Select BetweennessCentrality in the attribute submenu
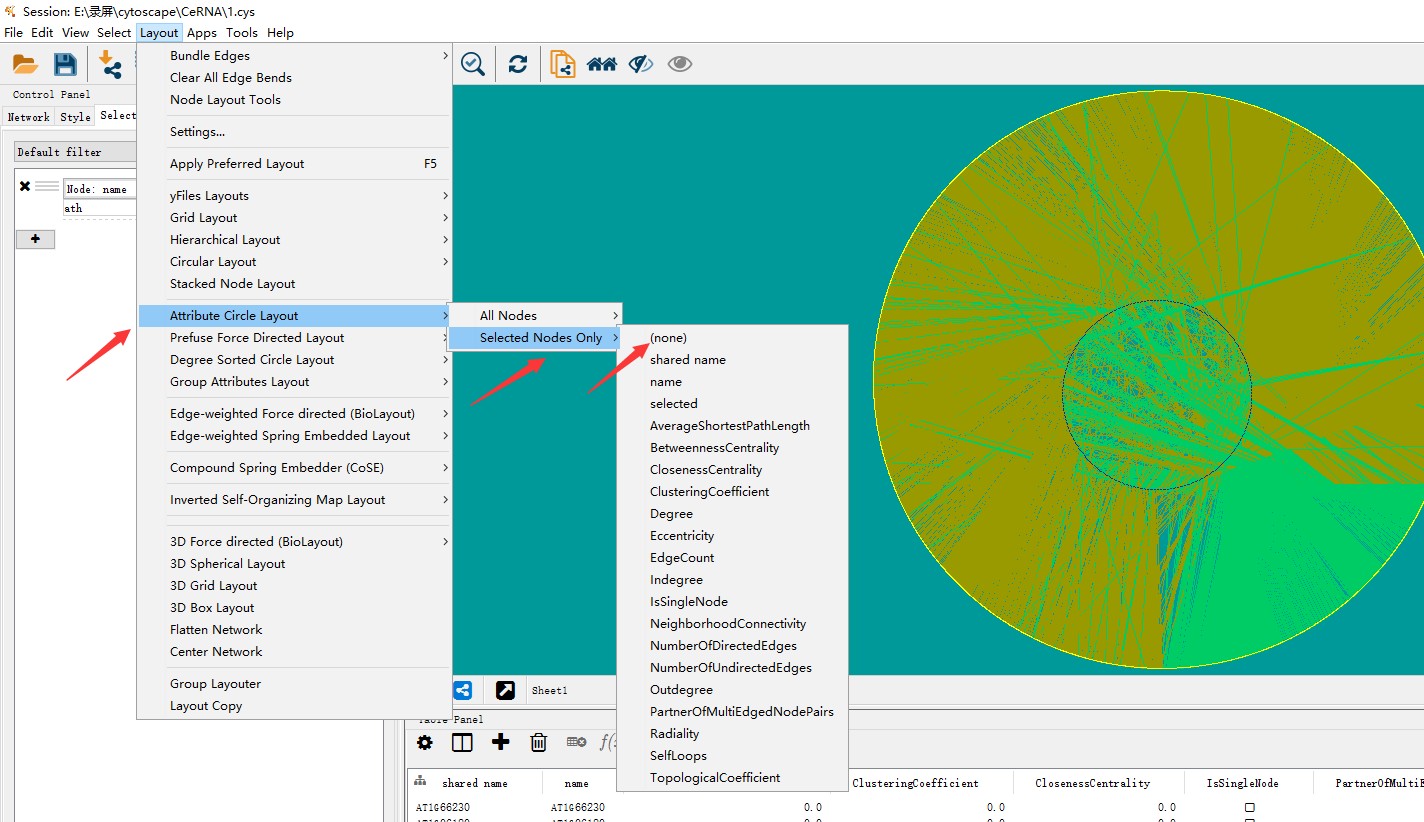Screen dimensions: 1424x822 [x=714, y=448]
